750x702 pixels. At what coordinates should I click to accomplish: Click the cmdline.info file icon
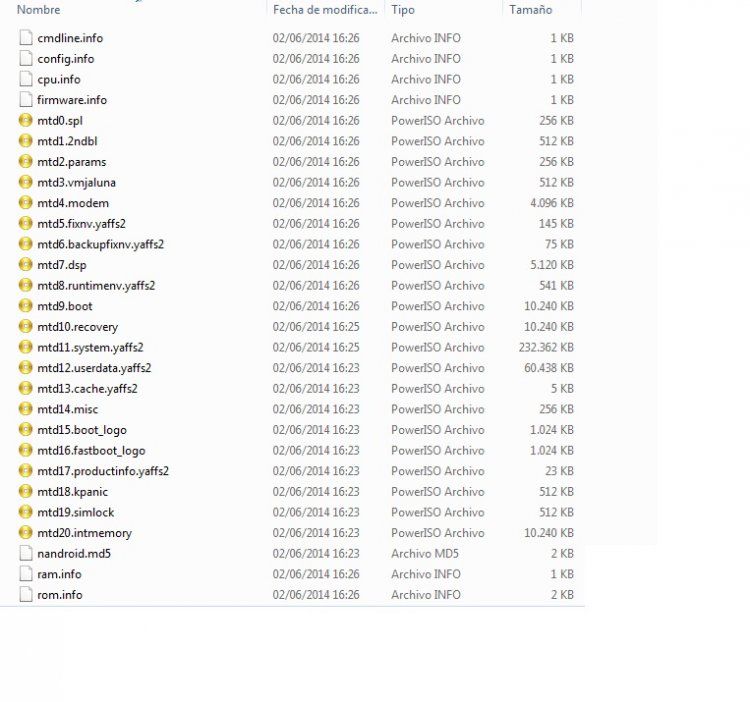25,38
